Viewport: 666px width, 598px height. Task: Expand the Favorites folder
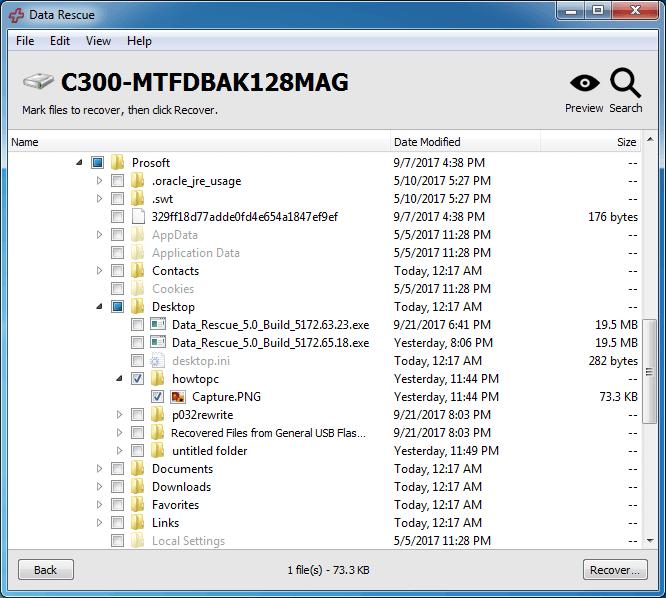click(99, 505)
